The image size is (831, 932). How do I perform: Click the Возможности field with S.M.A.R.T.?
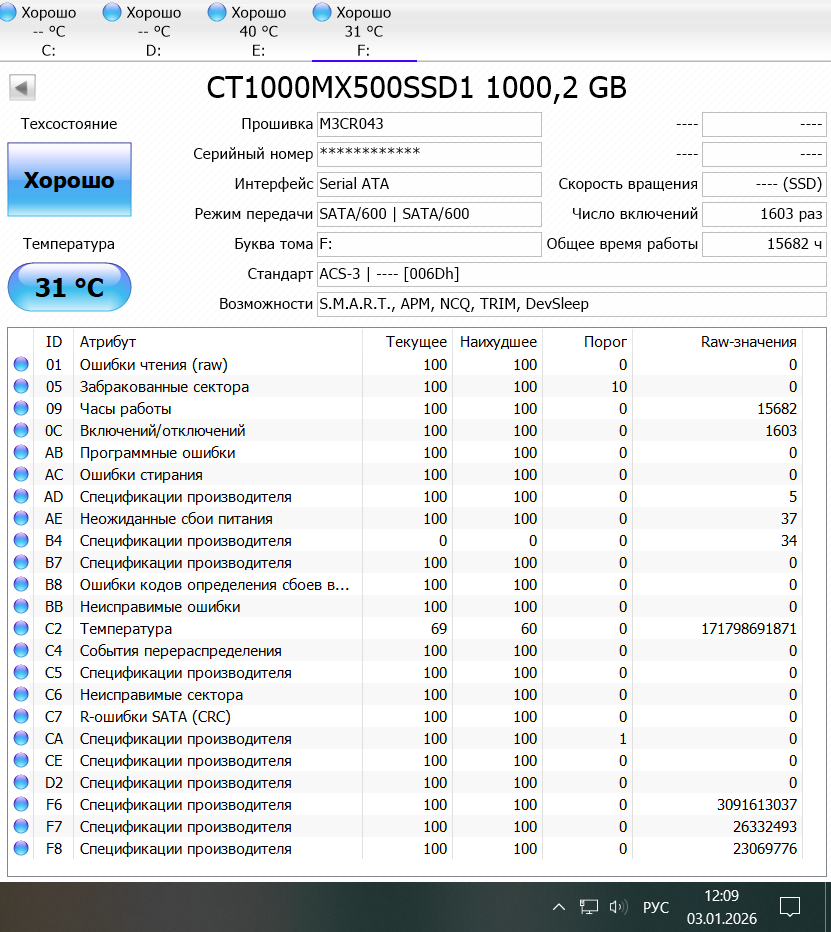click(x=571, y=304)
